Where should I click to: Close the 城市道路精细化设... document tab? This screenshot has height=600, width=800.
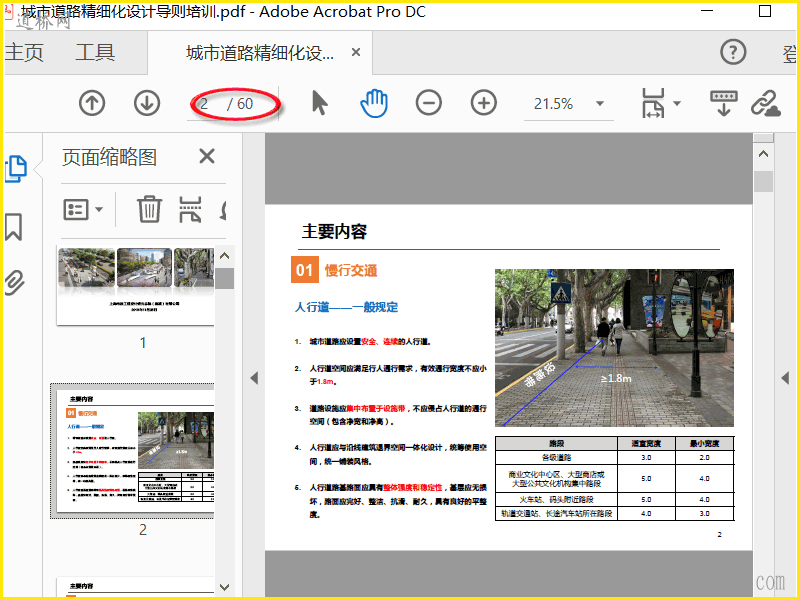(x=356, y=52)
